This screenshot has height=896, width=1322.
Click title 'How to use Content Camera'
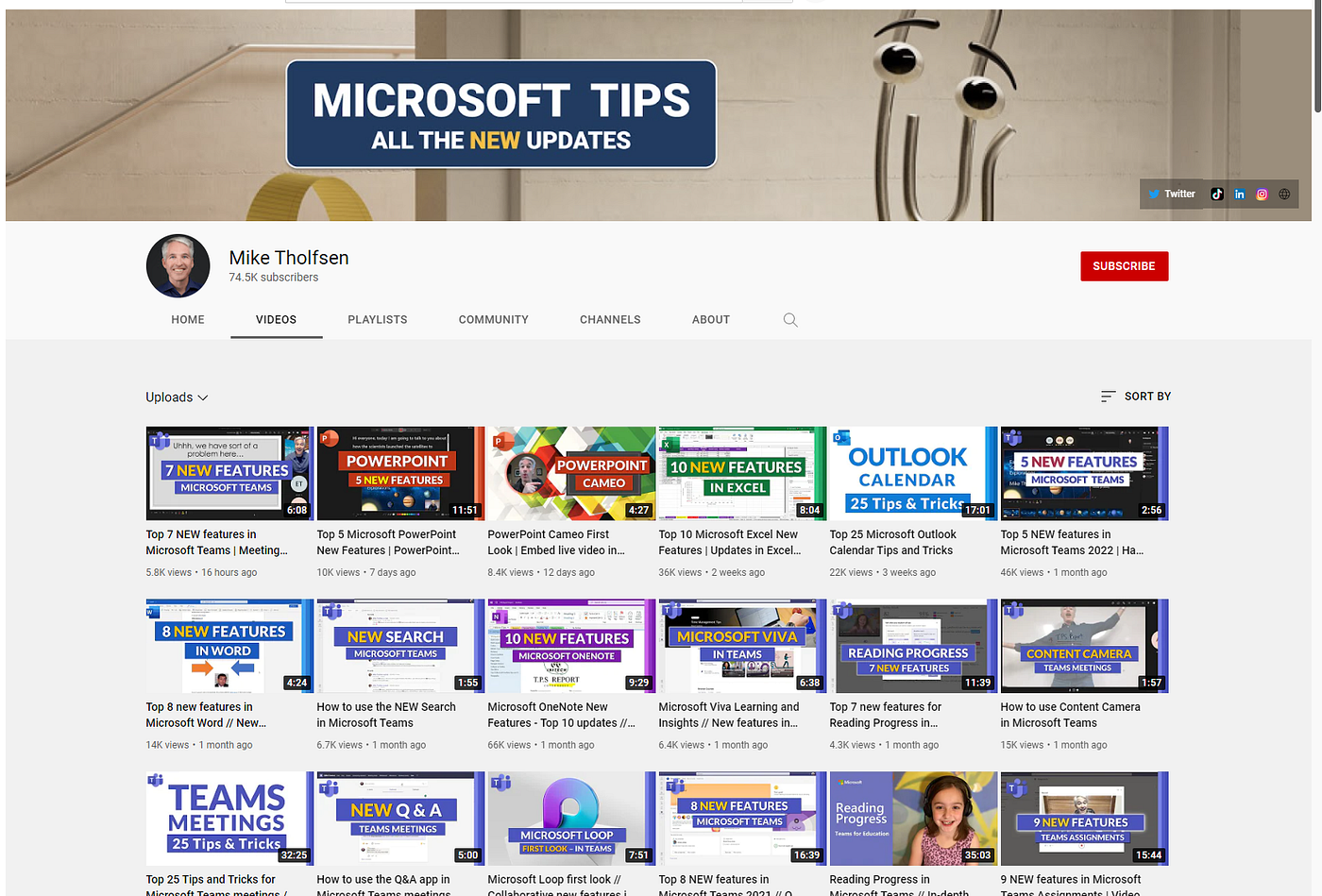tap(1071, 715)
